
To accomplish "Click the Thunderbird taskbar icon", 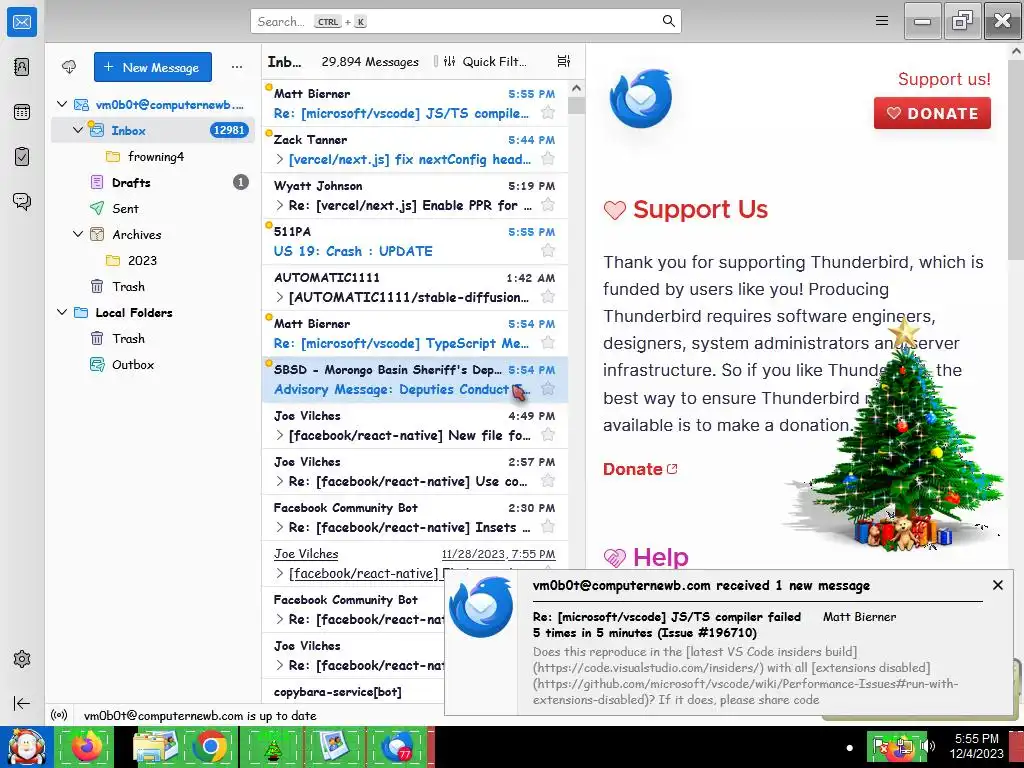I will [x=397, y=746].
